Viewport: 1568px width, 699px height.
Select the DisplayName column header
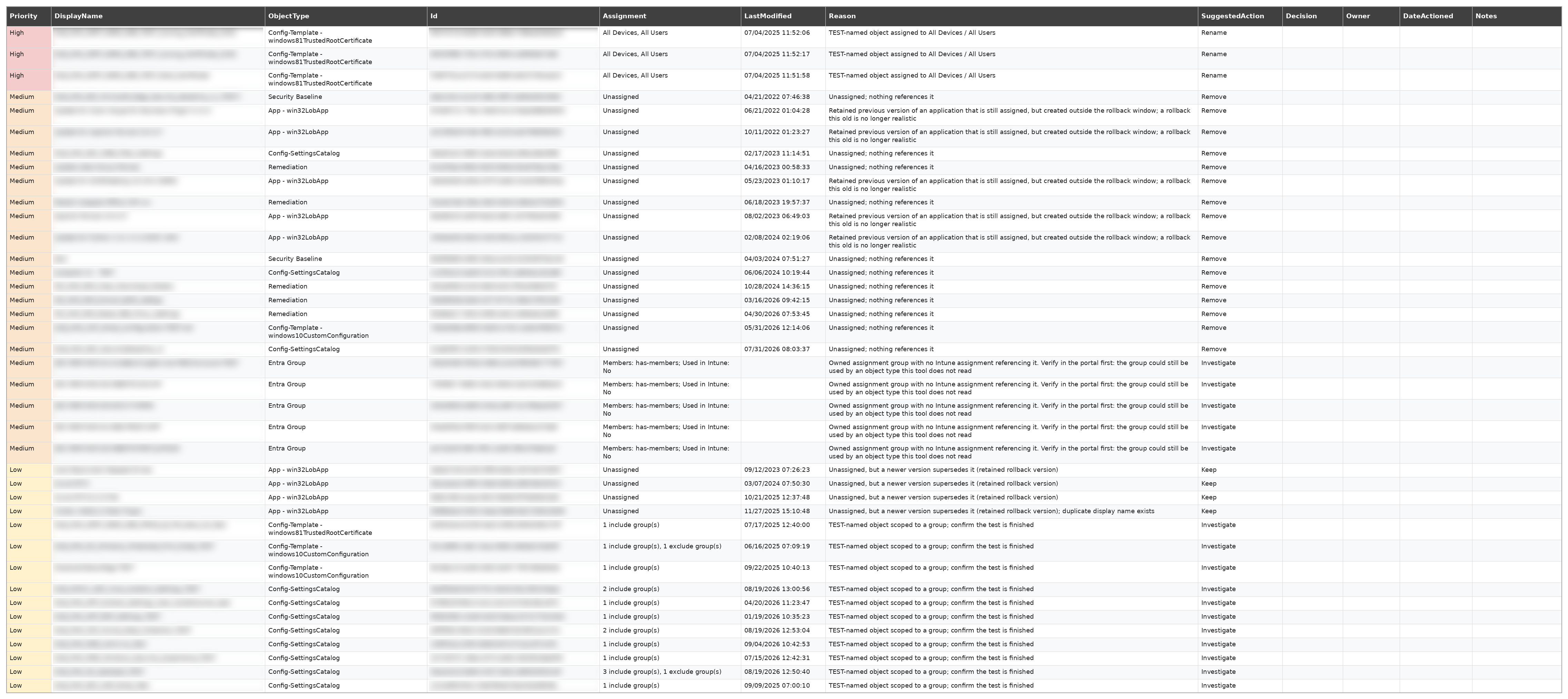(158, 17)
